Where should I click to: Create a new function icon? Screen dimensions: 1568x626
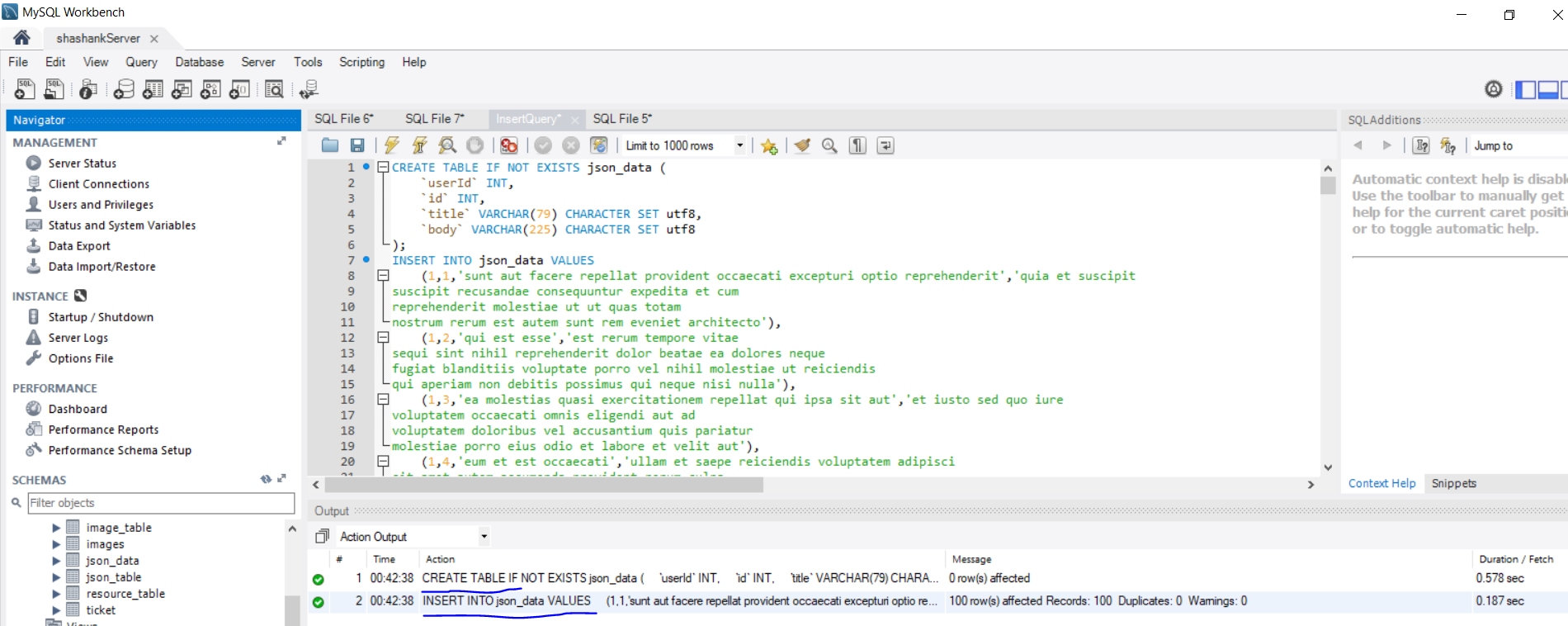(x=239, y=88)
